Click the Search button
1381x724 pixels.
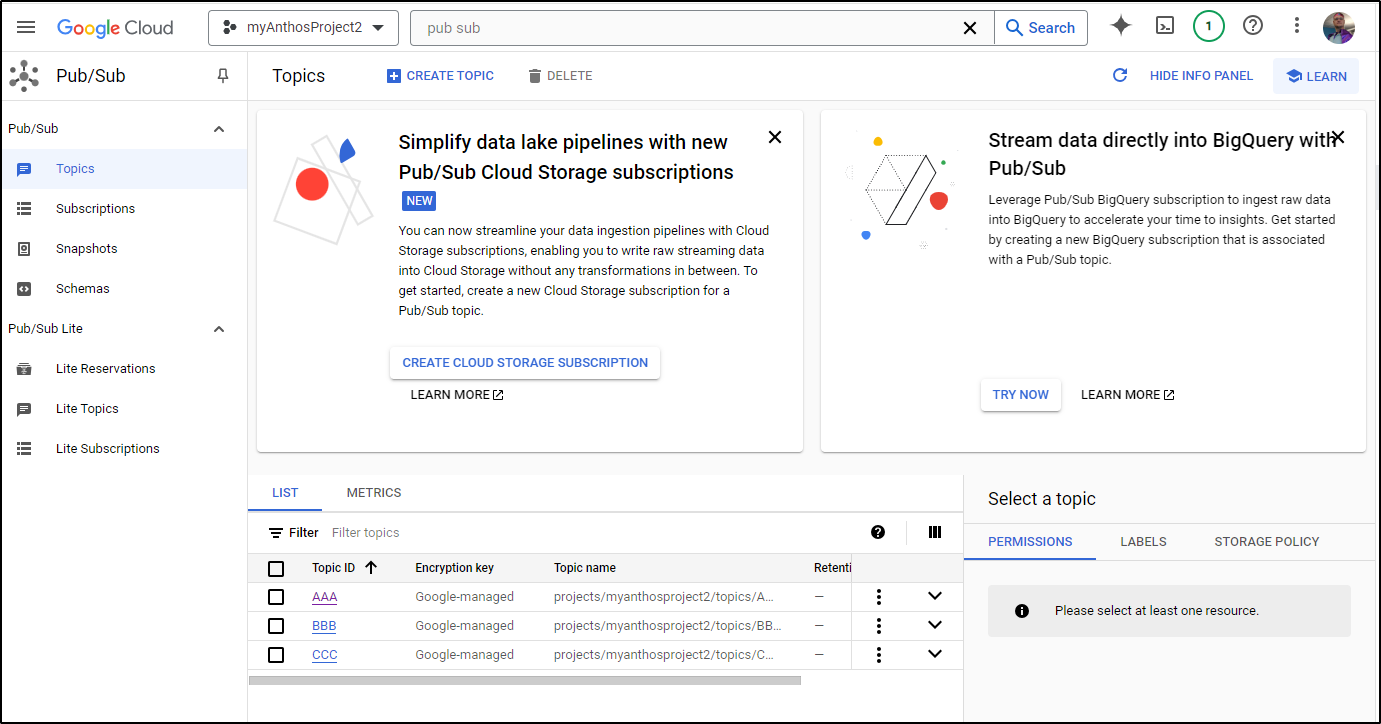(1040, 28)
